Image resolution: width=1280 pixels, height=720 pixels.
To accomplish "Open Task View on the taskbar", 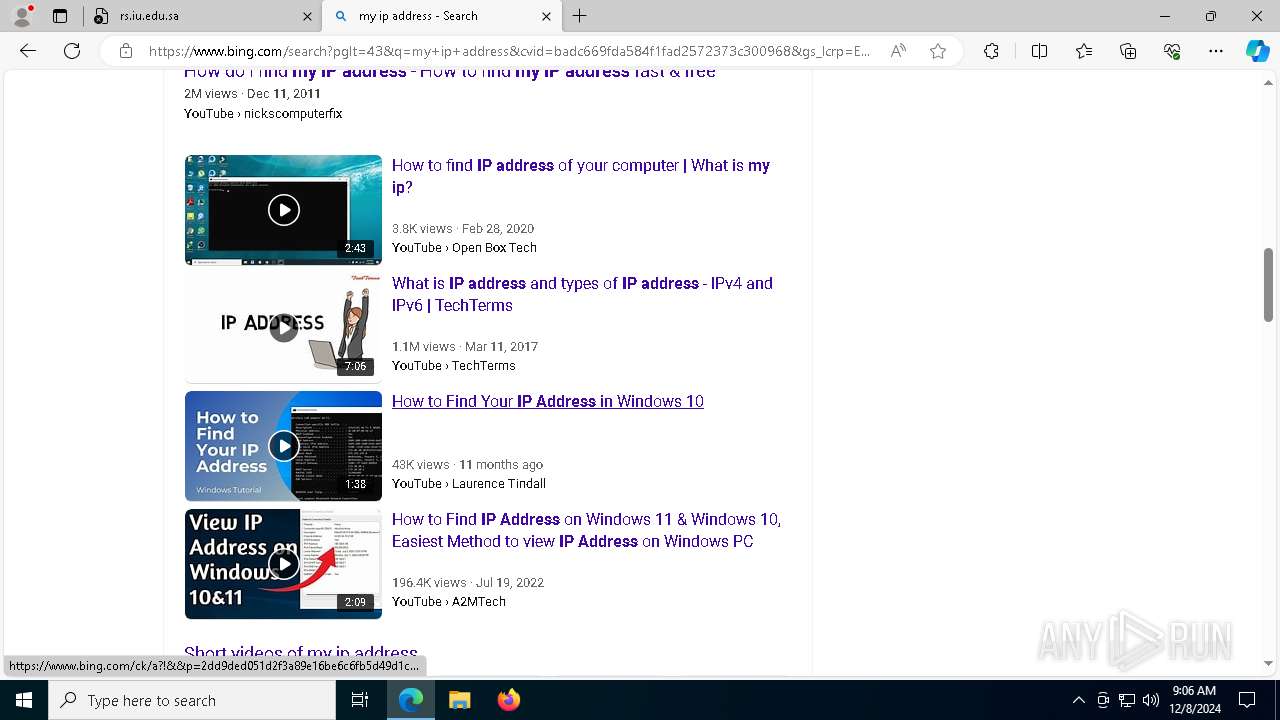I will pos(360,700).
